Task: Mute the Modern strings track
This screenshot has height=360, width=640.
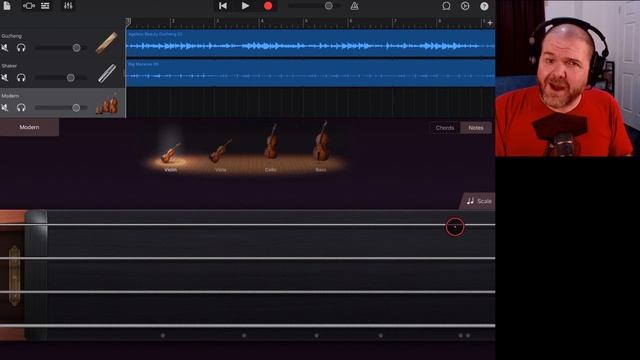Action: click(5, 108)
